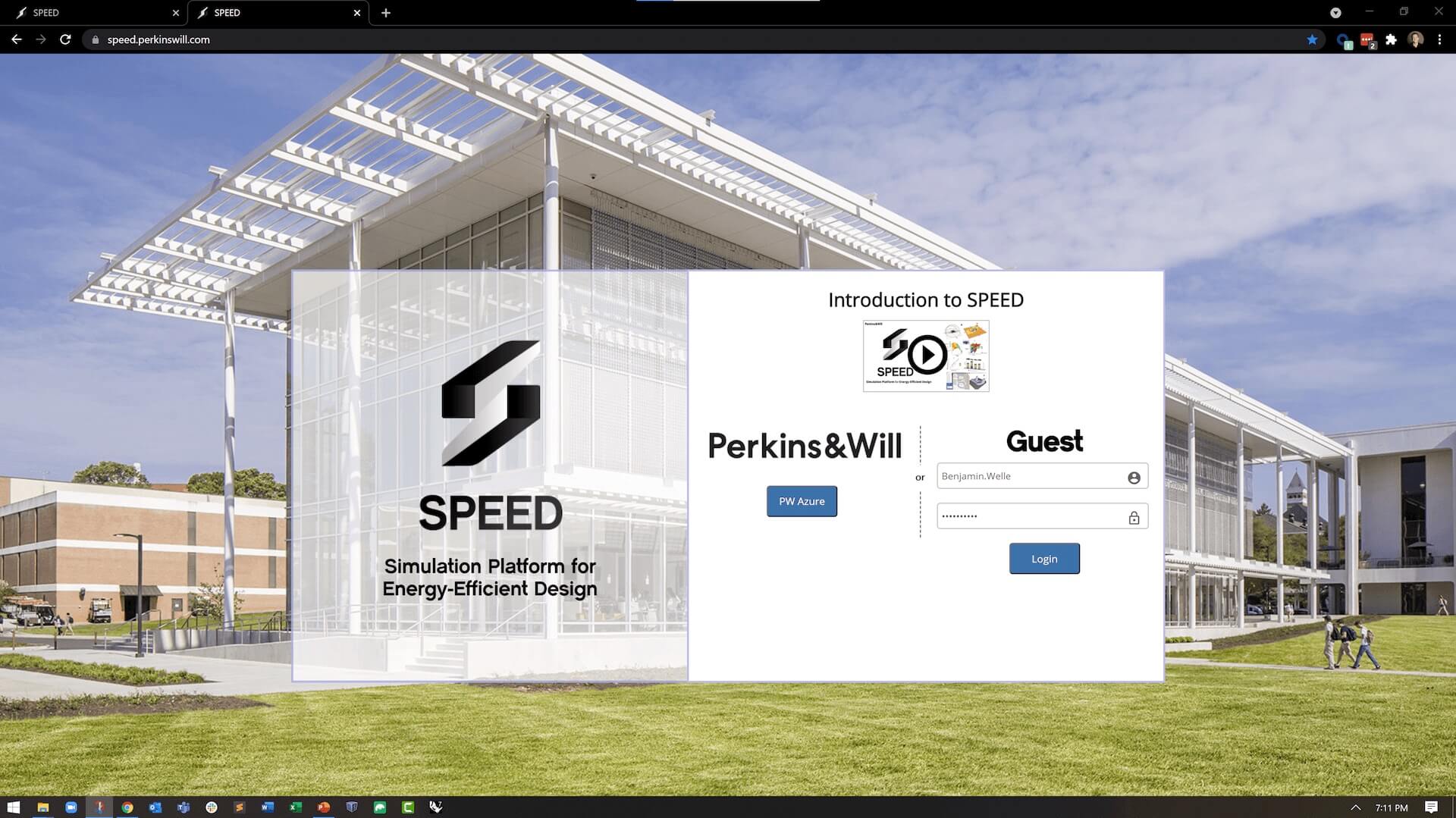Click the guest username input field

pos(1031,476)
